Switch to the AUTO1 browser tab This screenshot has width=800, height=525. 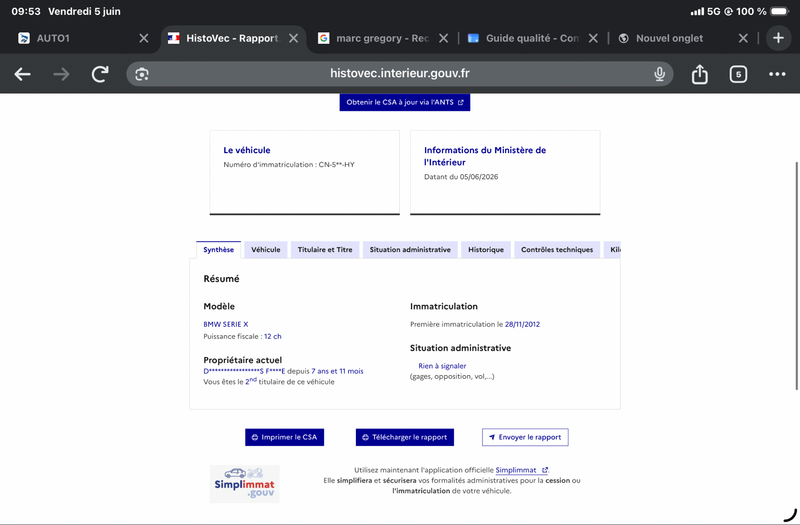(x=77, y=38)
